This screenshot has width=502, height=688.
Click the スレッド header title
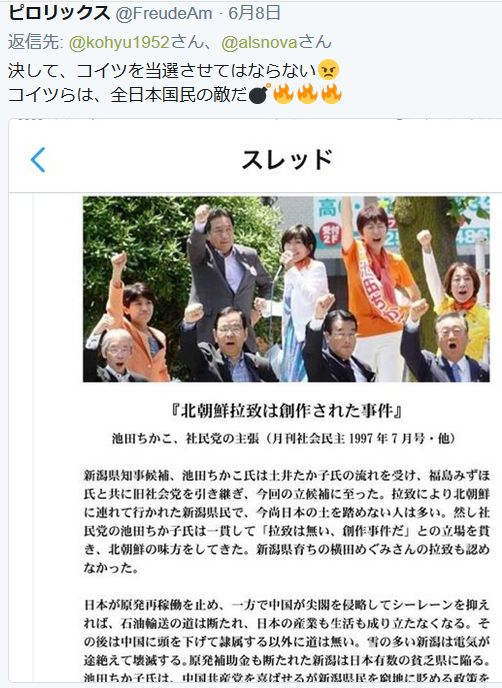(287, 159)
